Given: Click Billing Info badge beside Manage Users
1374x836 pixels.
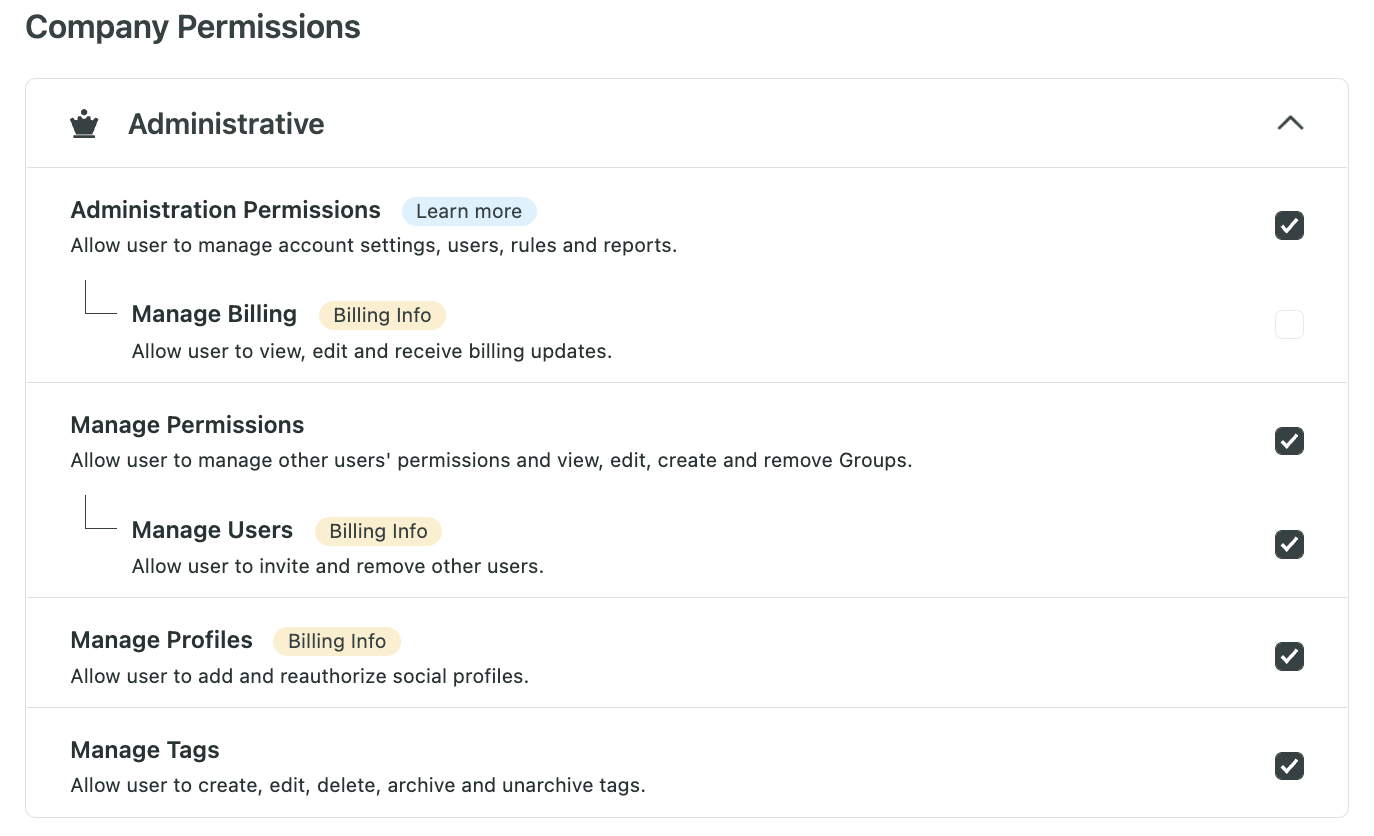Looking at the screenshot, I should (x=378, y=531).
